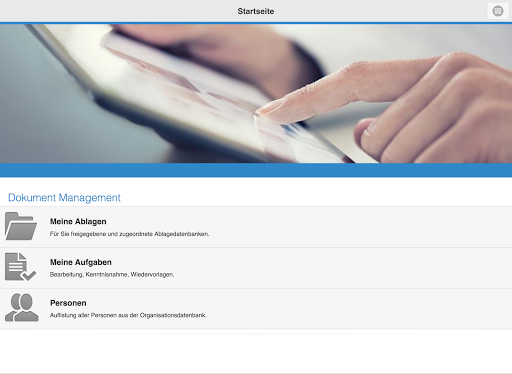The image size is (512, 374).
Task: Open the Meine Aufgaben title
Action: [81, 262]
